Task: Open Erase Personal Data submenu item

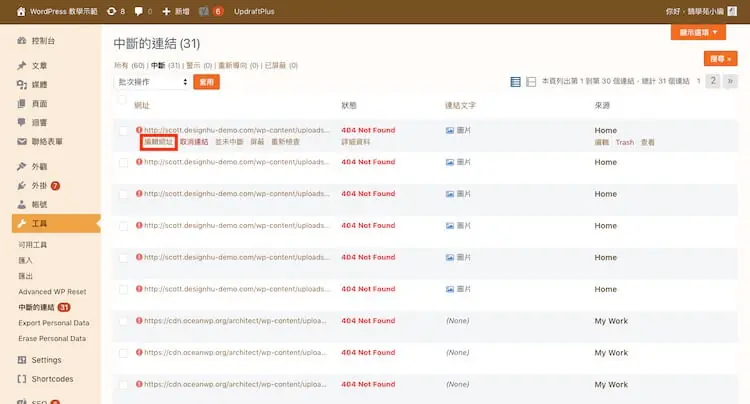Action: (x=52, y=338)
